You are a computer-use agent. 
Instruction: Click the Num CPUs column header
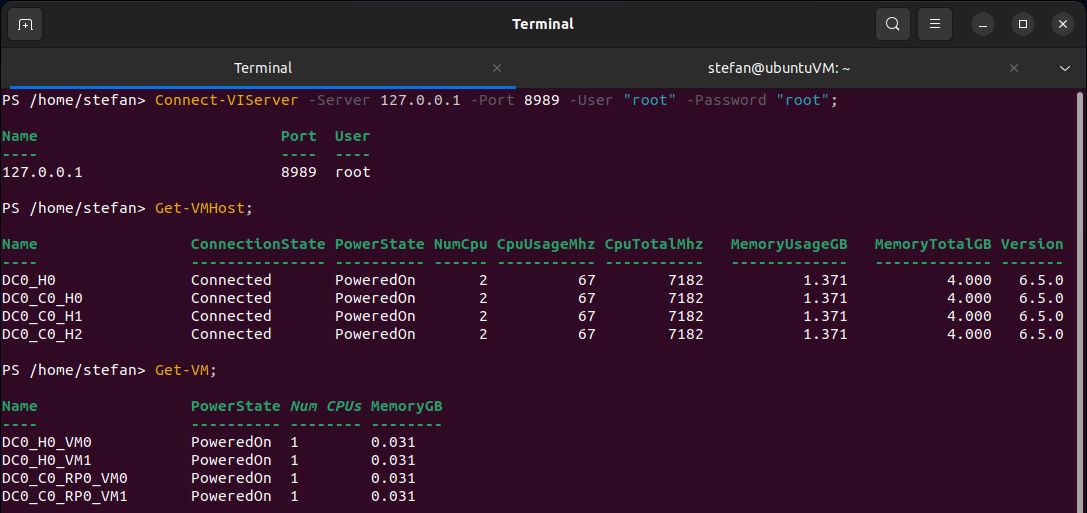(x=326, y=406)
